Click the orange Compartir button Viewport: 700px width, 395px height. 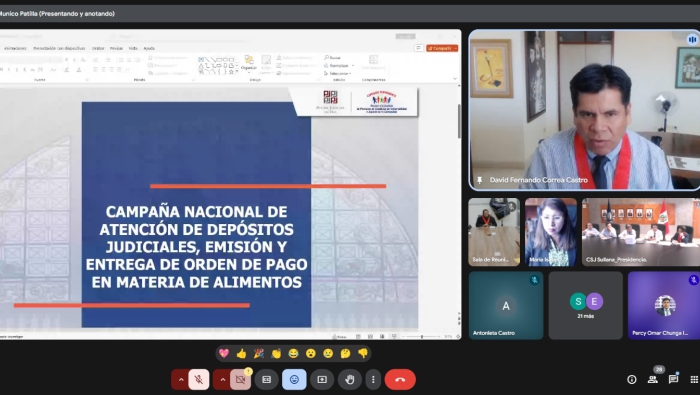(442, 48)
